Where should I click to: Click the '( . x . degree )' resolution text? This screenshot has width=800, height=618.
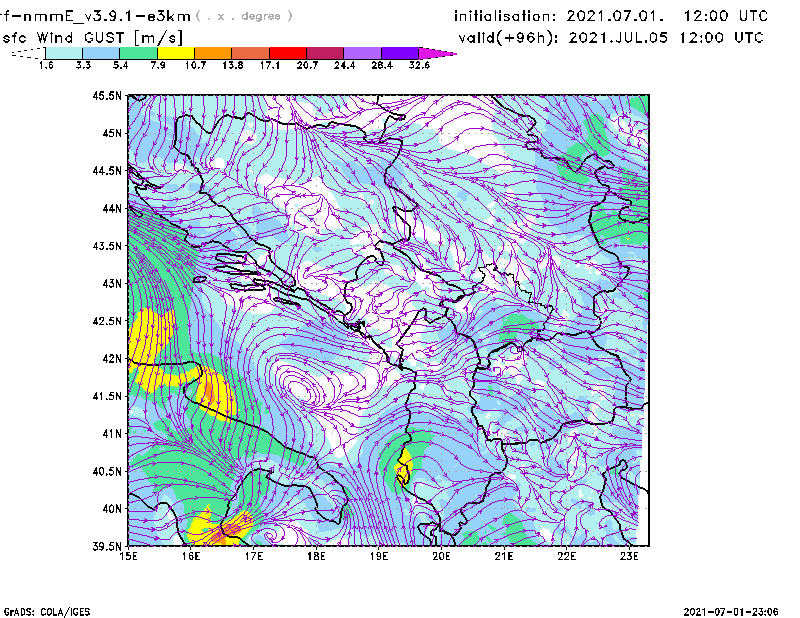244,16
